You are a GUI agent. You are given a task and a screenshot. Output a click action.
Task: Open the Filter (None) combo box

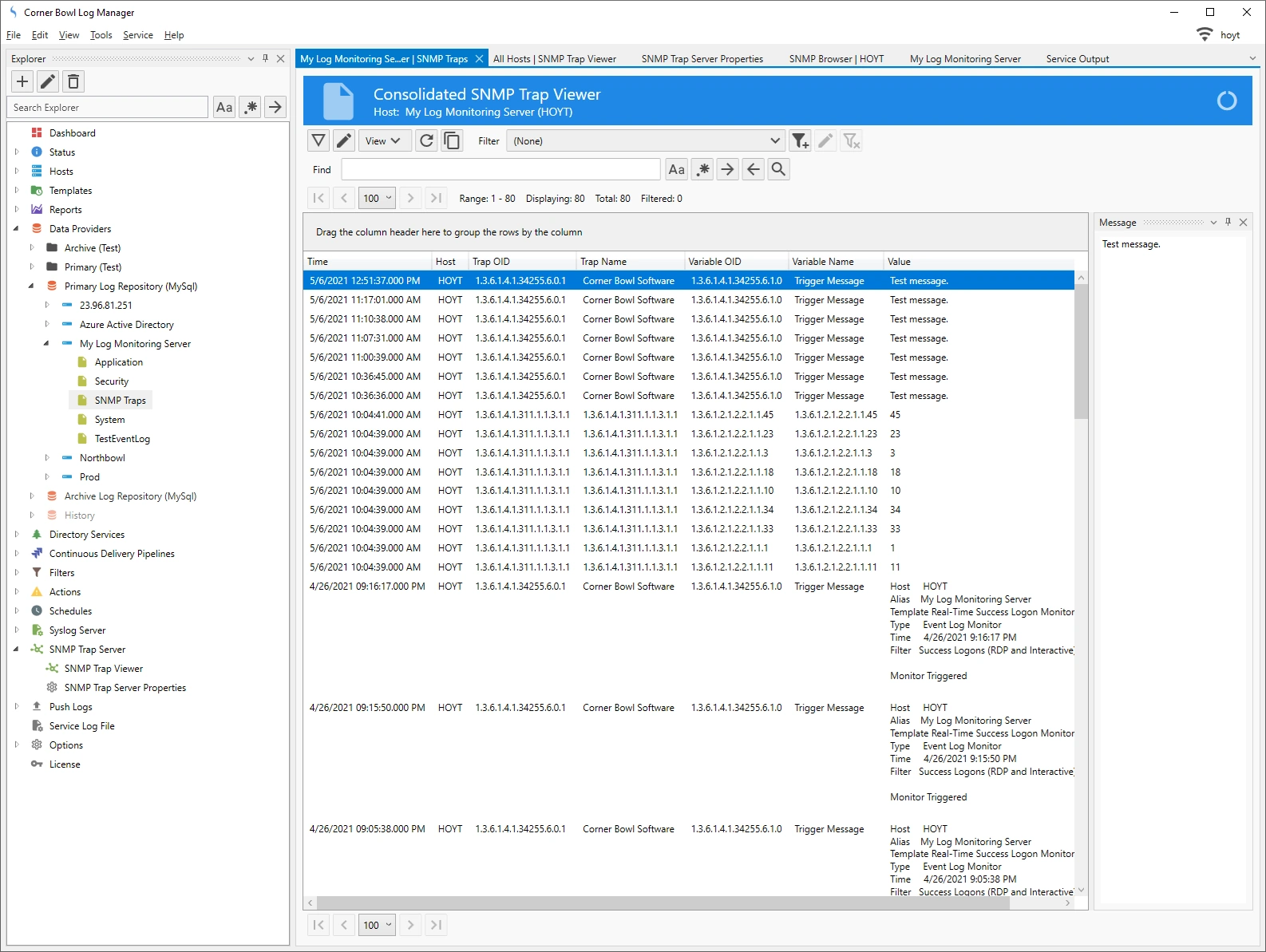[x=646, y=141]
